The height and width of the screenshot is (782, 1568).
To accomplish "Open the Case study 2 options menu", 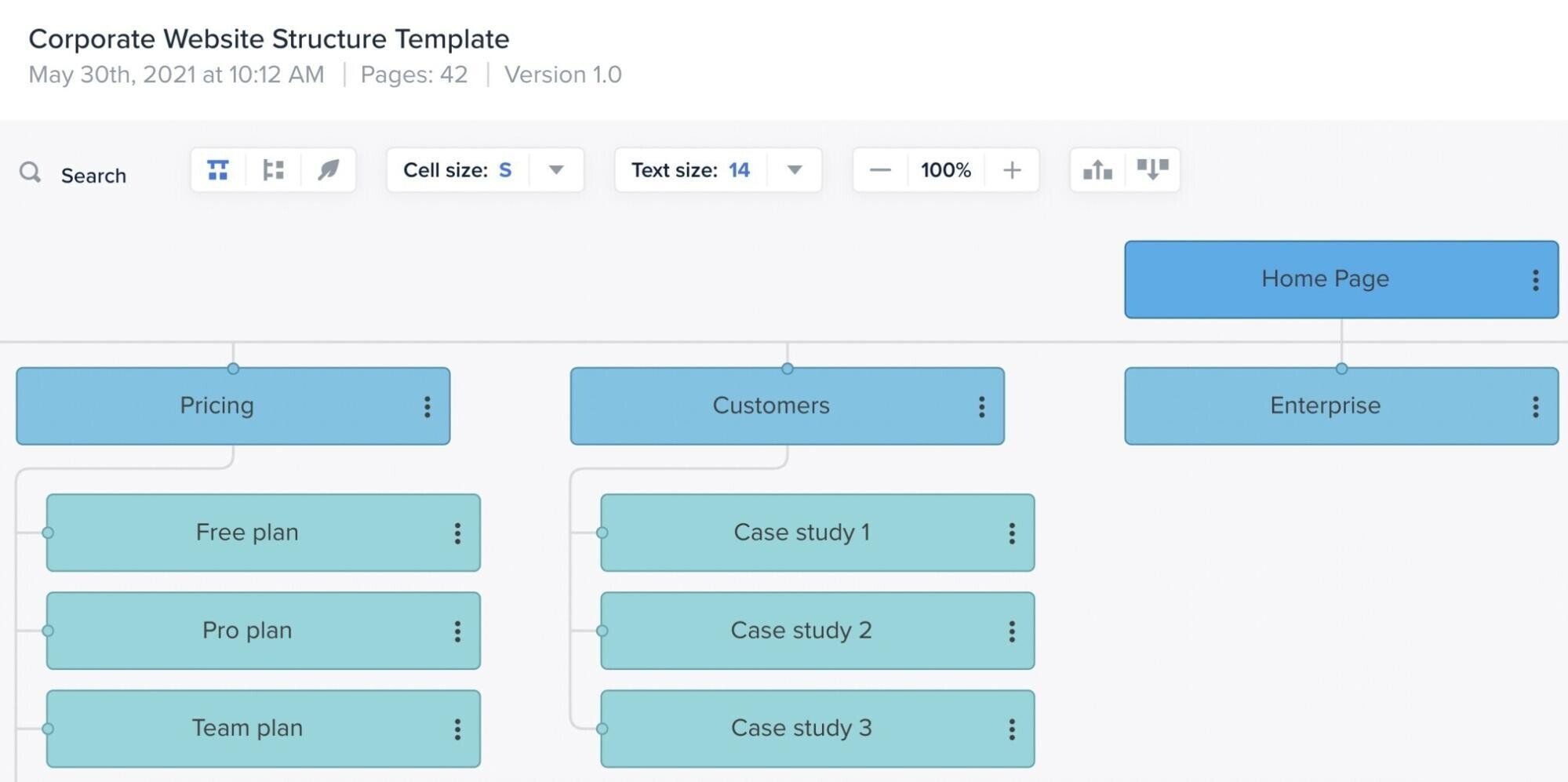I will click(1012, 630).
